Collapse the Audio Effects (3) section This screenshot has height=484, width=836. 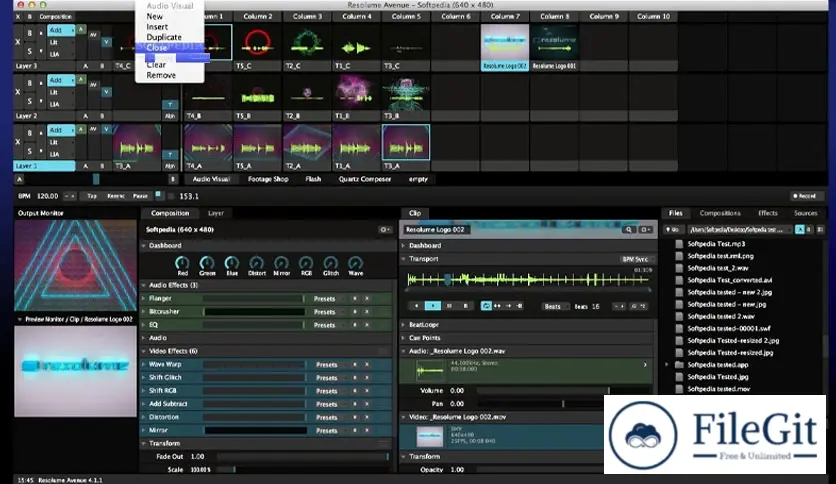144,286
